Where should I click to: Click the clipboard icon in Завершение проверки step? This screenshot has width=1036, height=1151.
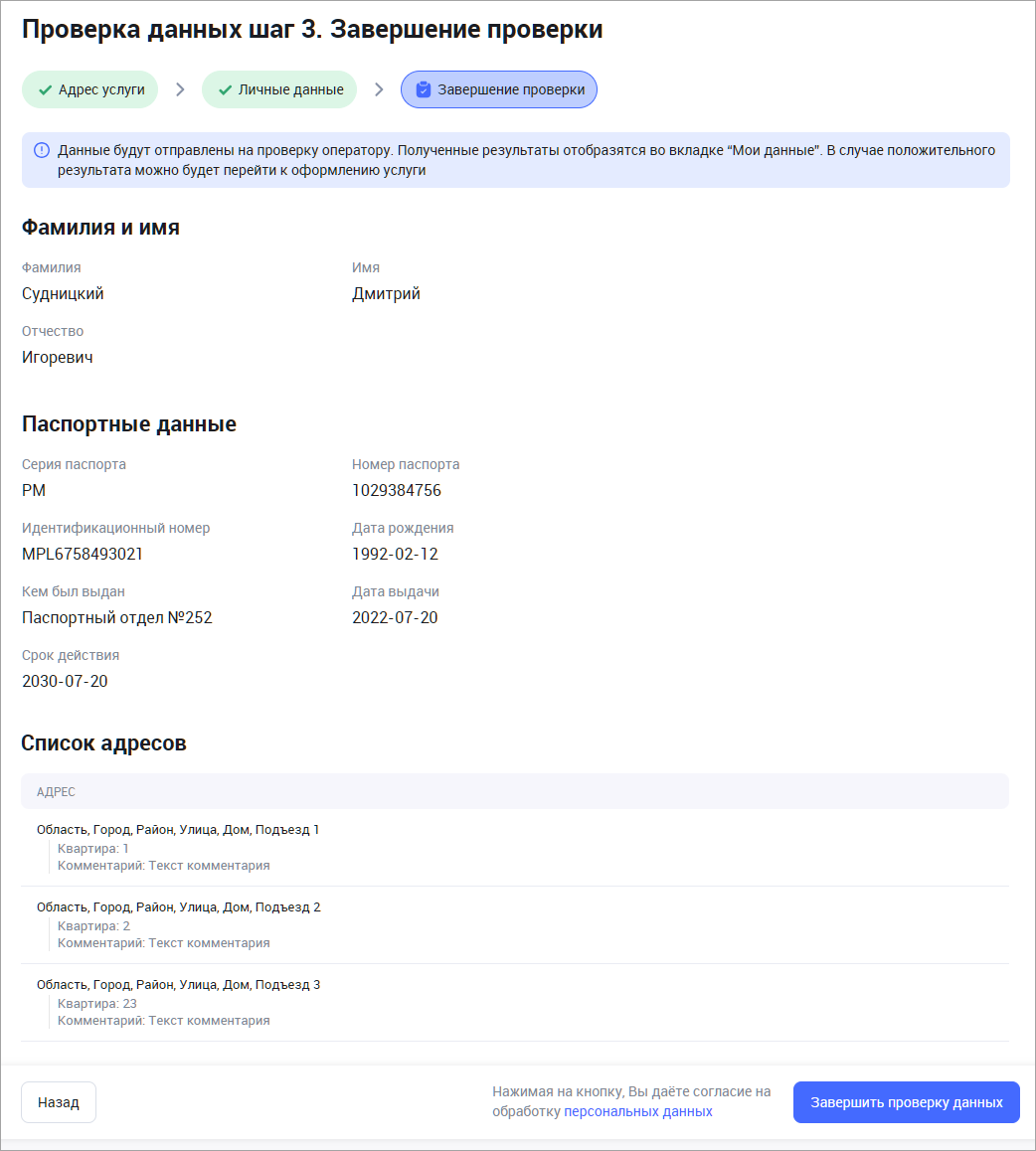click(424, 89)
